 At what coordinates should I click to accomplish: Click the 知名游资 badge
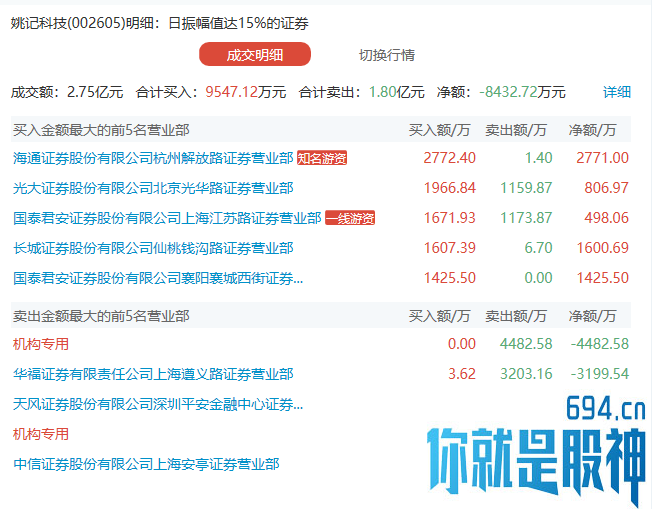tap(322, 158)
